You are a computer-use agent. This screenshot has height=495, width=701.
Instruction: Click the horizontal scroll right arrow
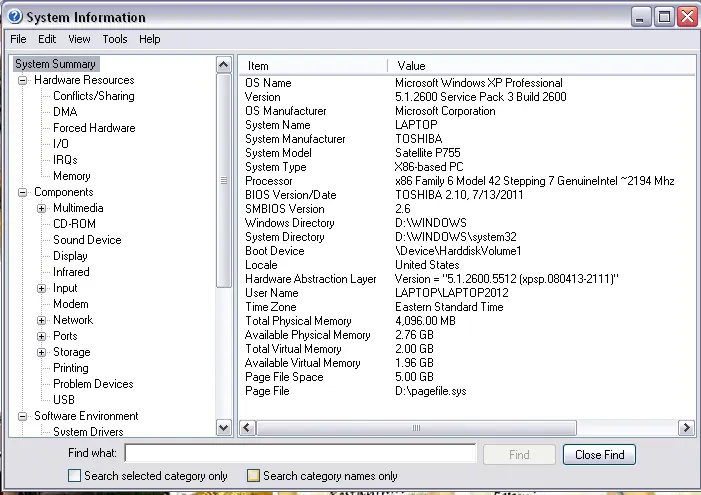pyautogui.click(x=686, y=428)
